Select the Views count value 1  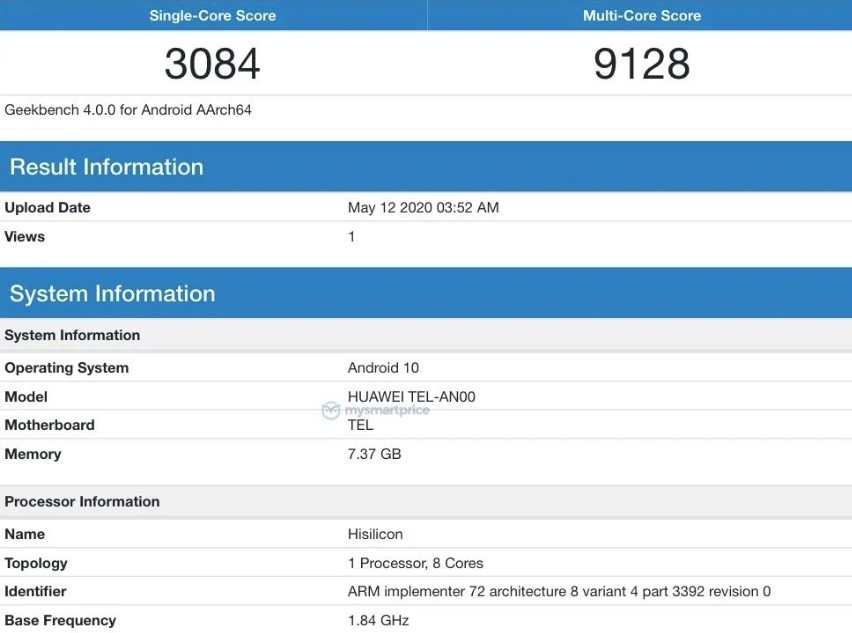click(x=352, y=236)
